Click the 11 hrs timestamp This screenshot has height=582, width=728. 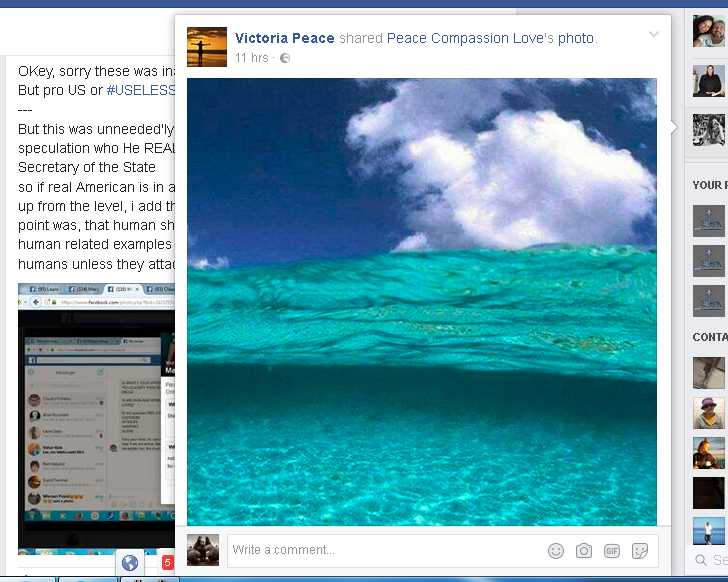[252, 58]
